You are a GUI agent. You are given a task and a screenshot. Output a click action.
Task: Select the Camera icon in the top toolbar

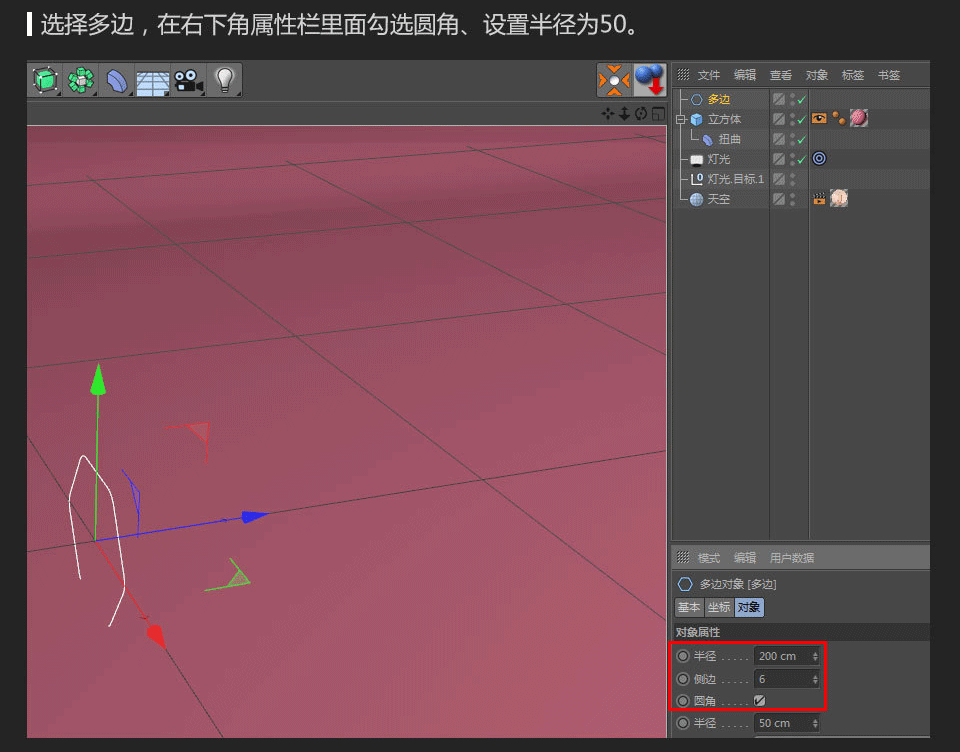pyautogui.click(x=189, y=80)
